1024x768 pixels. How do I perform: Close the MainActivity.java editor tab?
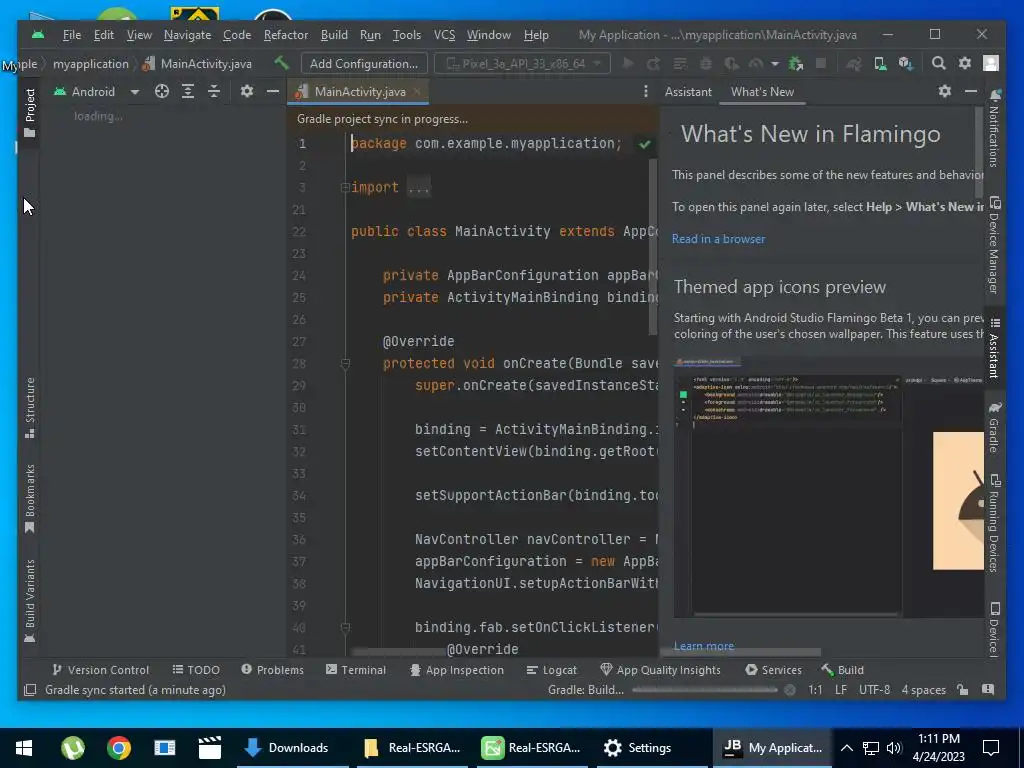417,91
